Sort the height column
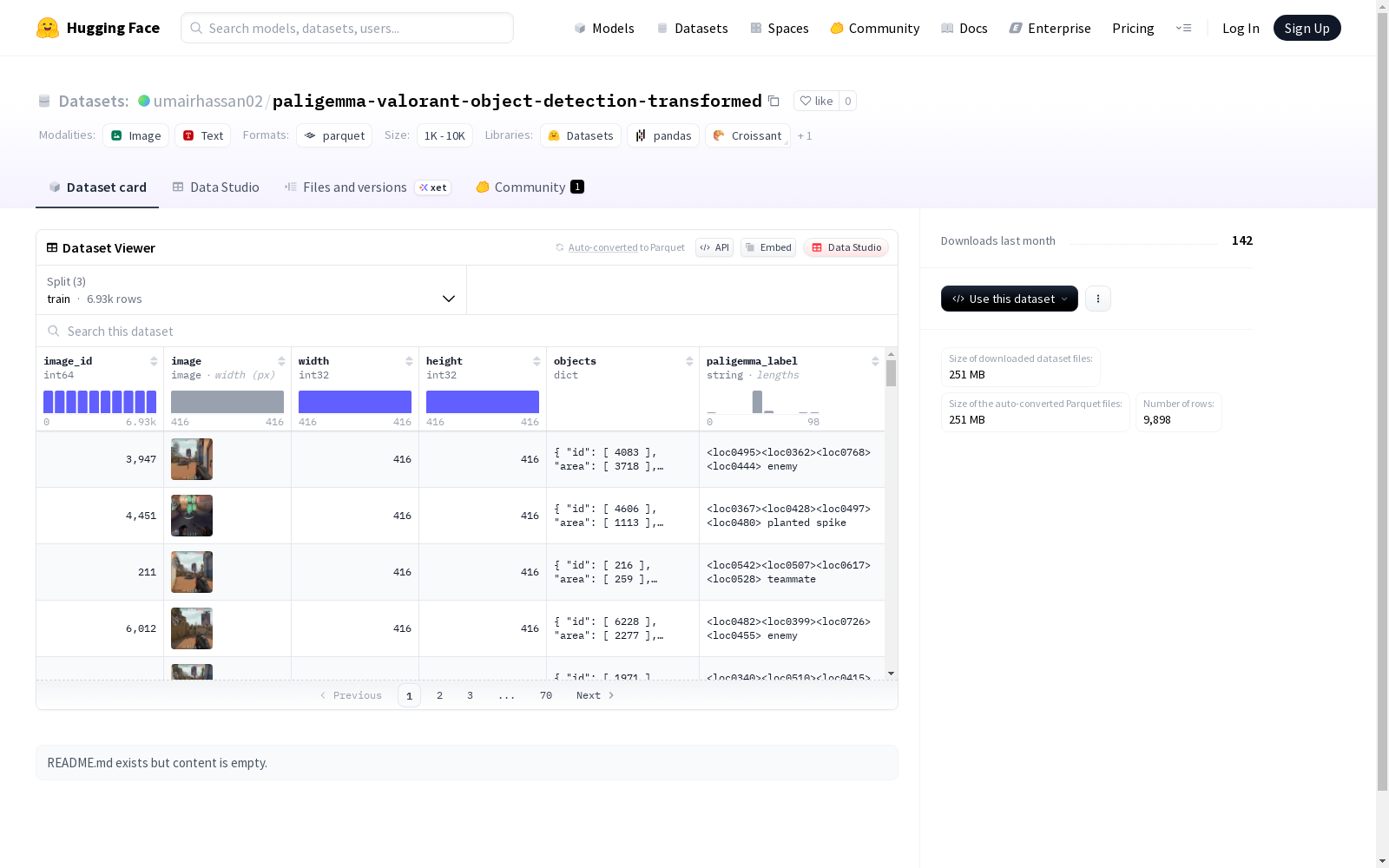Screen dimensions: 1389x868 tap(537, 361)
